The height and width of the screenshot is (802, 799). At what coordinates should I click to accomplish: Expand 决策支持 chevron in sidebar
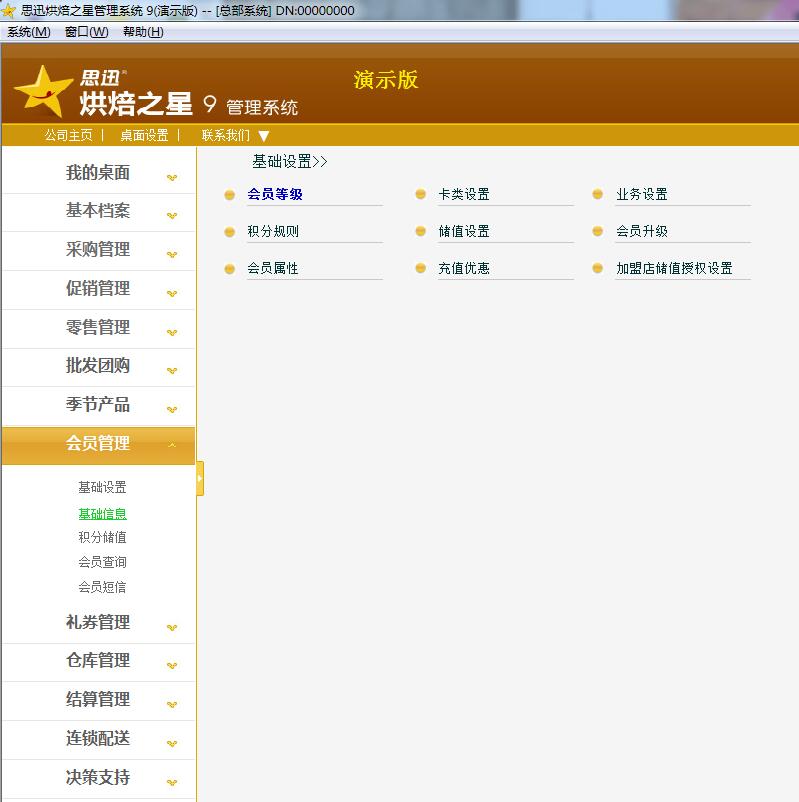tap(172, 782)
